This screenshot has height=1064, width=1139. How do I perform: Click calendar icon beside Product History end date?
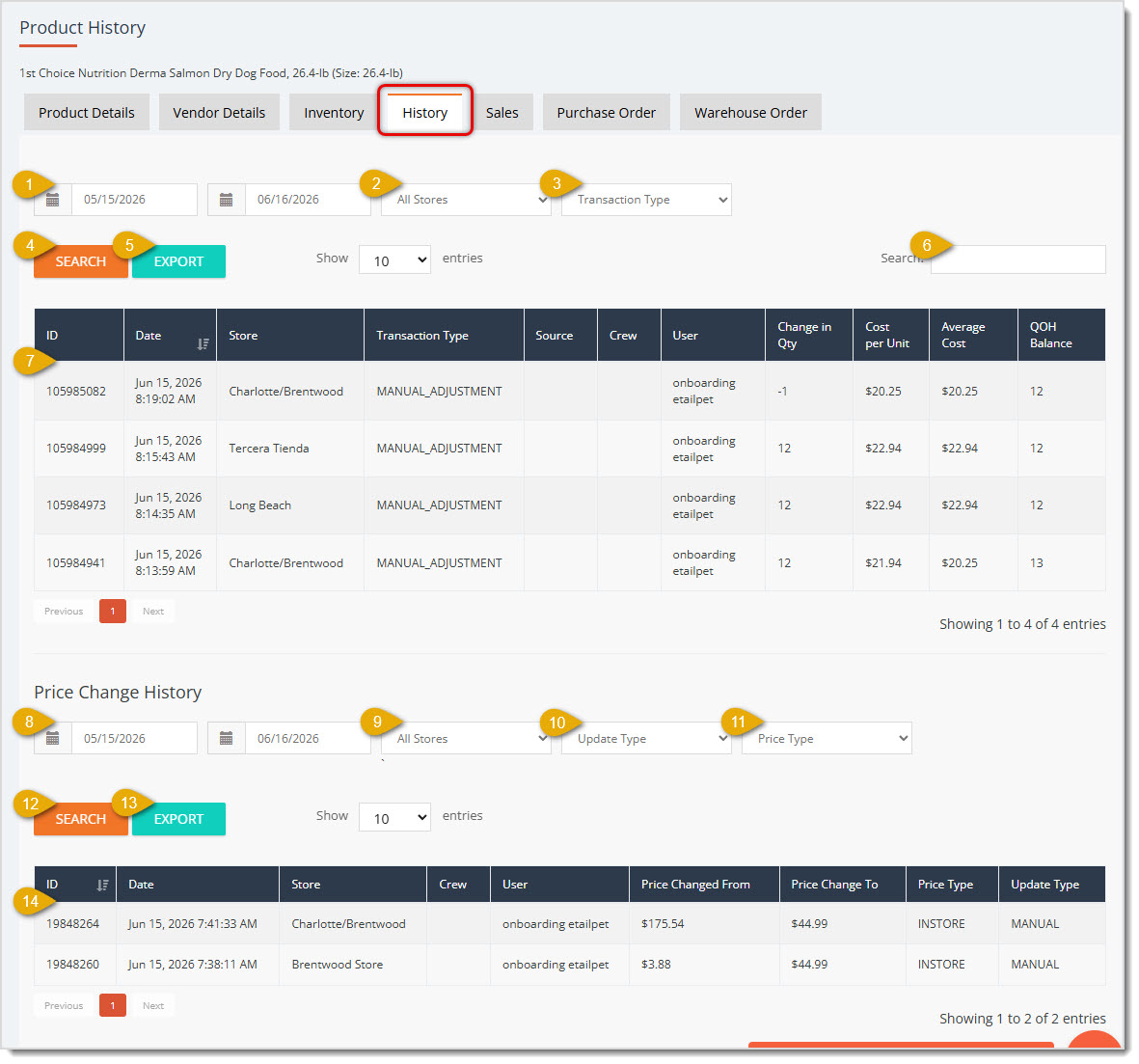(226, 200)
